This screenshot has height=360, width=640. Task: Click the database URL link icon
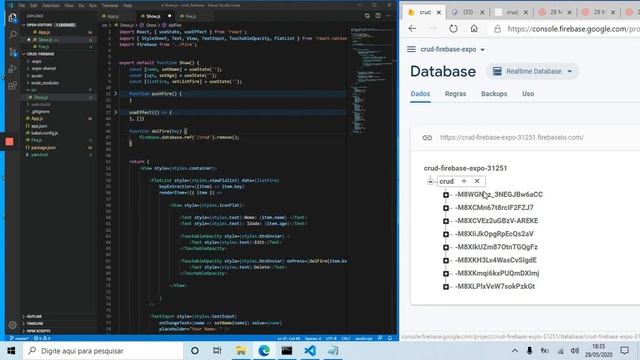427,138
